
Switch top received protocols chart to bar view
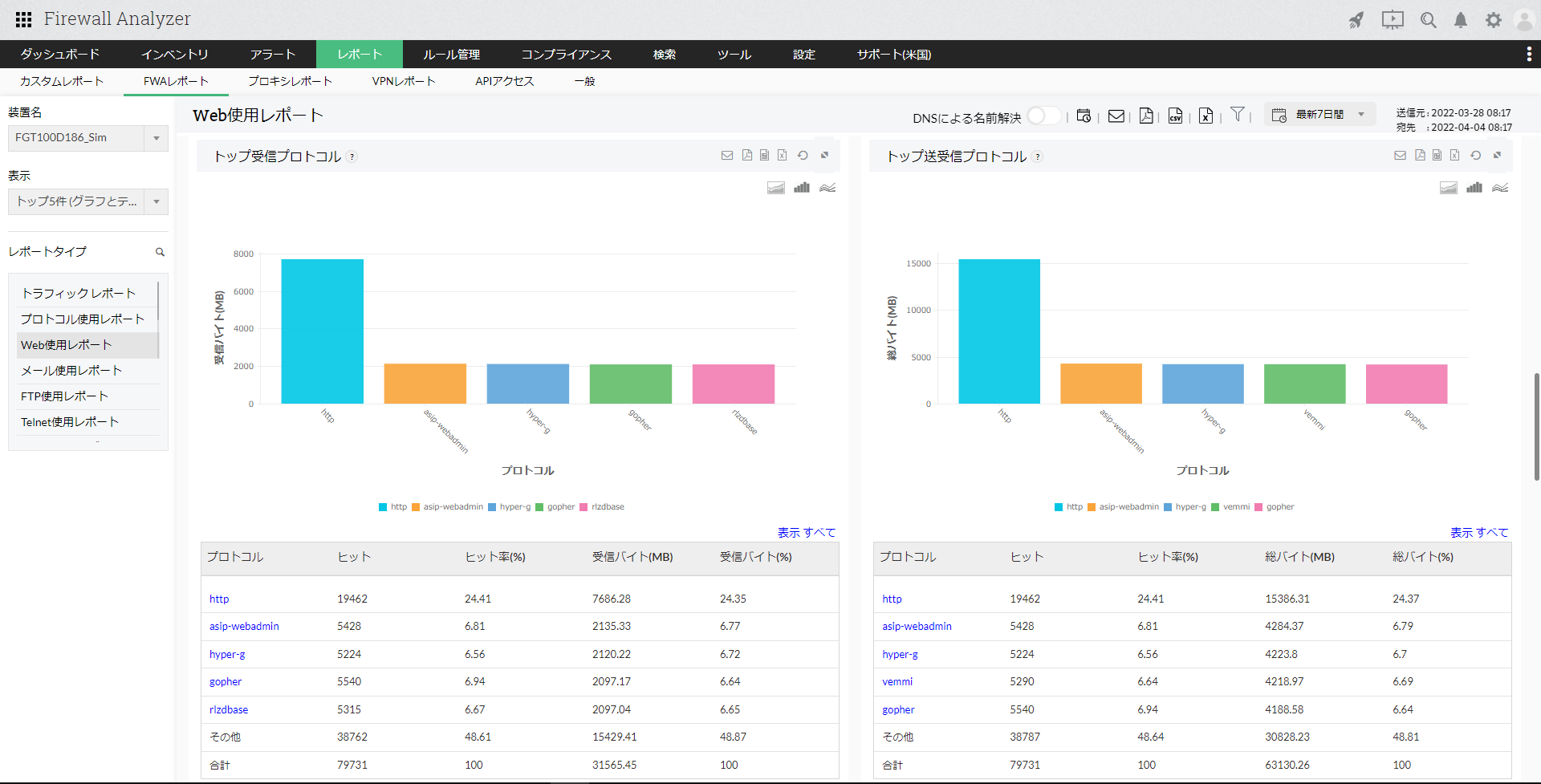802,188
